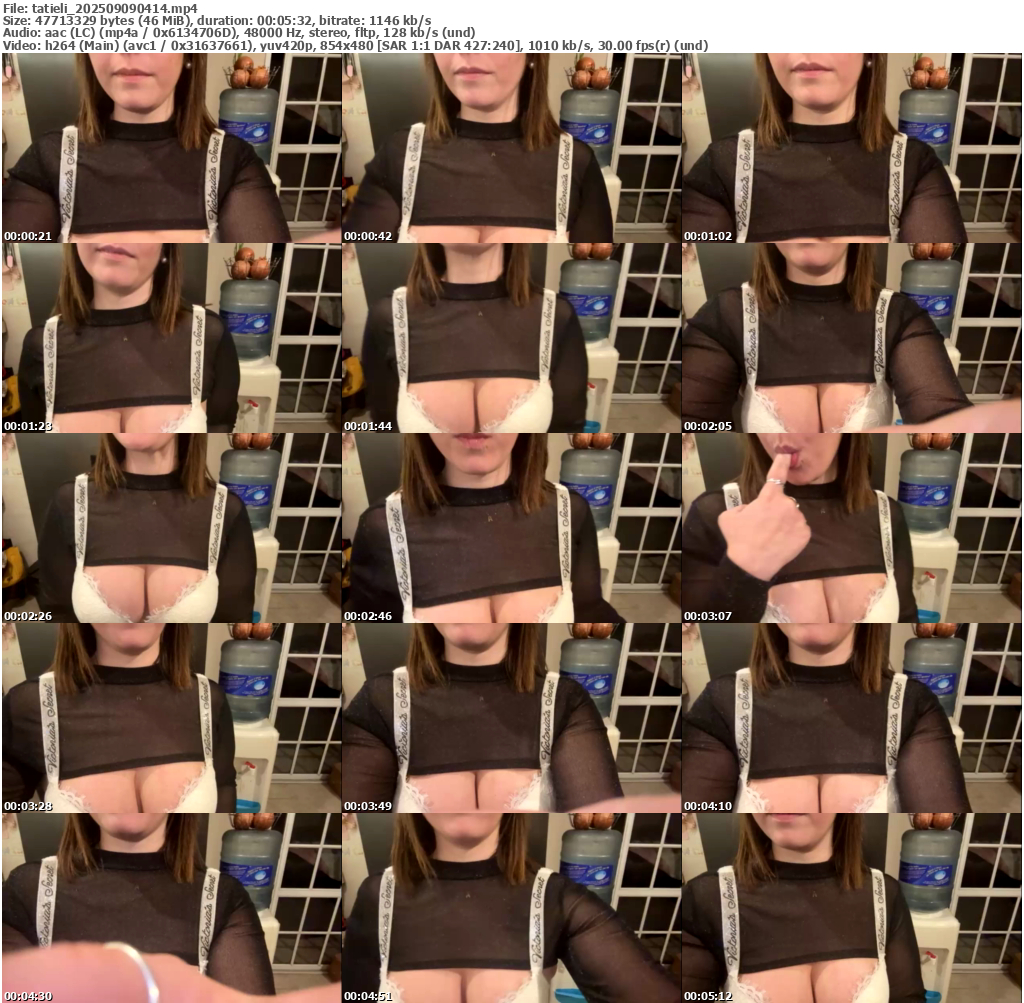Select the 00:03:07 frame with raised hand
The image size is (1024, 1003).
click(x=852, y=528)
